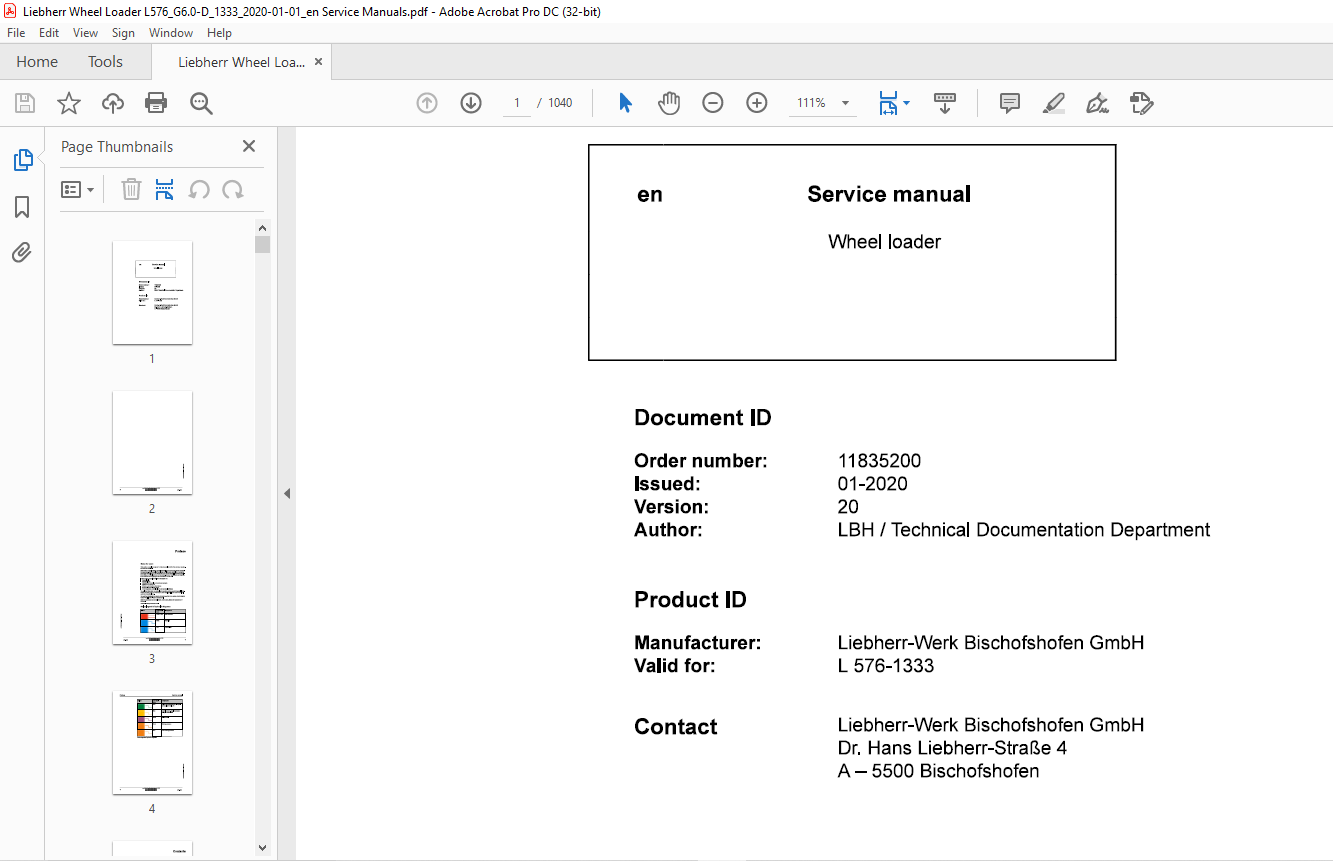The width and height of the screenshot is (1333, 861).
Task: Add a comment with note icon
Action: pos(1010,103)
